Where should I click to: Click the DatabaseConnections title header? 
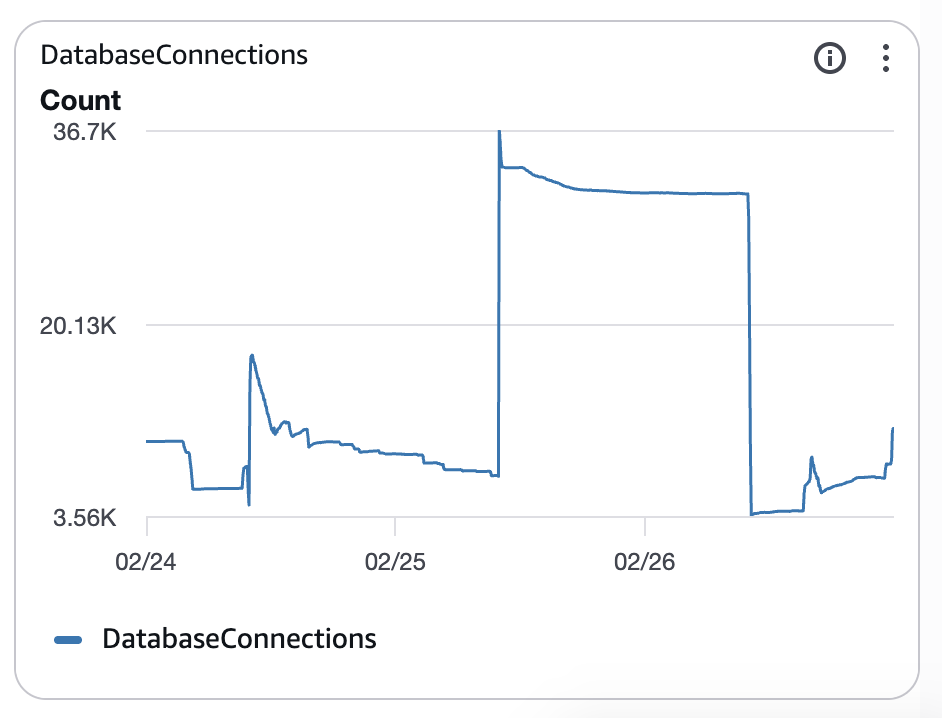173,55
